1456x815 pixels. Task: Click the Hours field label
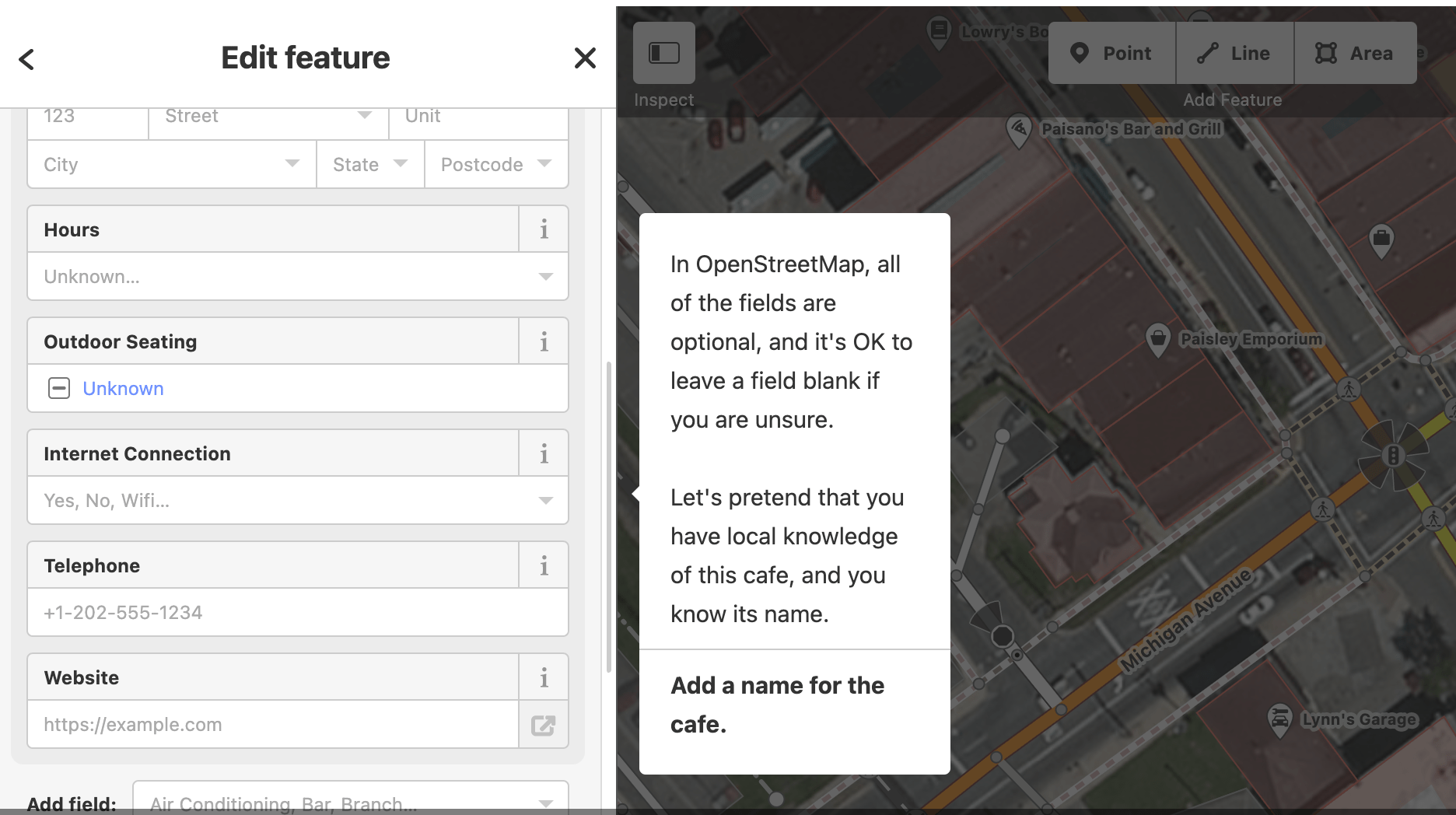[x=72, y=230]
